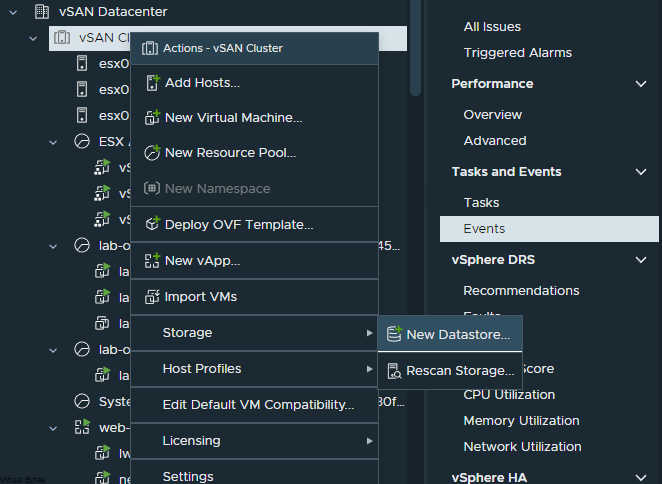Open Tasks under Tasks and Events
The height and width of the screenshot is (484, 662).
(x=481, y=203)
